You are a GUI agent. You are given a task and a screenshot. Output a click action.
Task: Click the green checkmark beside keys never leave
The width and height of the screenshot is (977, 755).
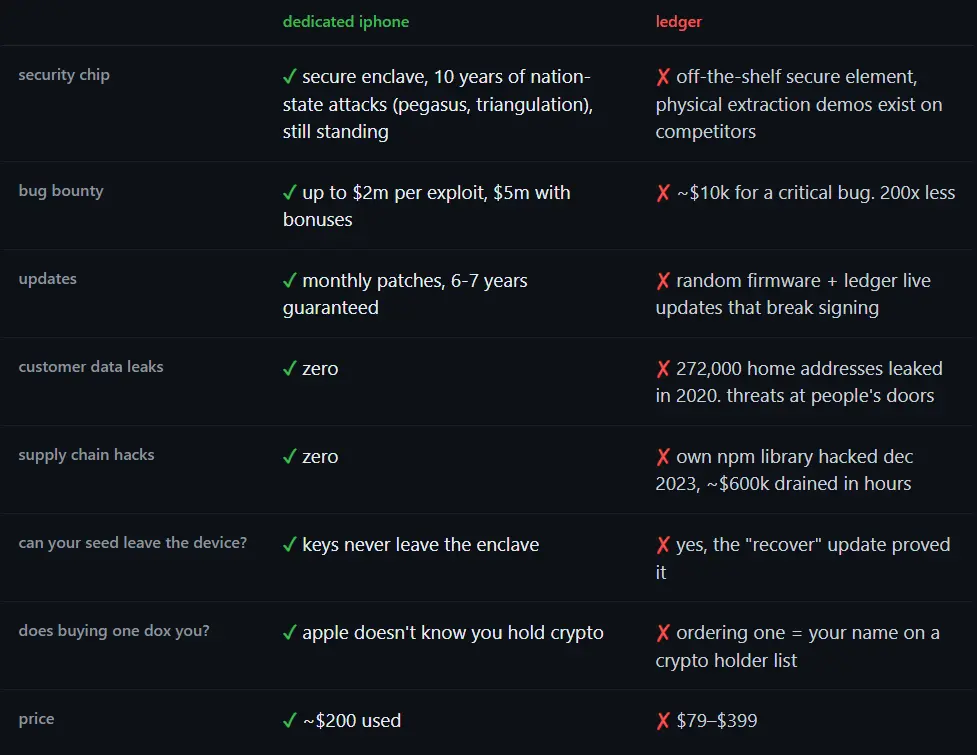289,544
